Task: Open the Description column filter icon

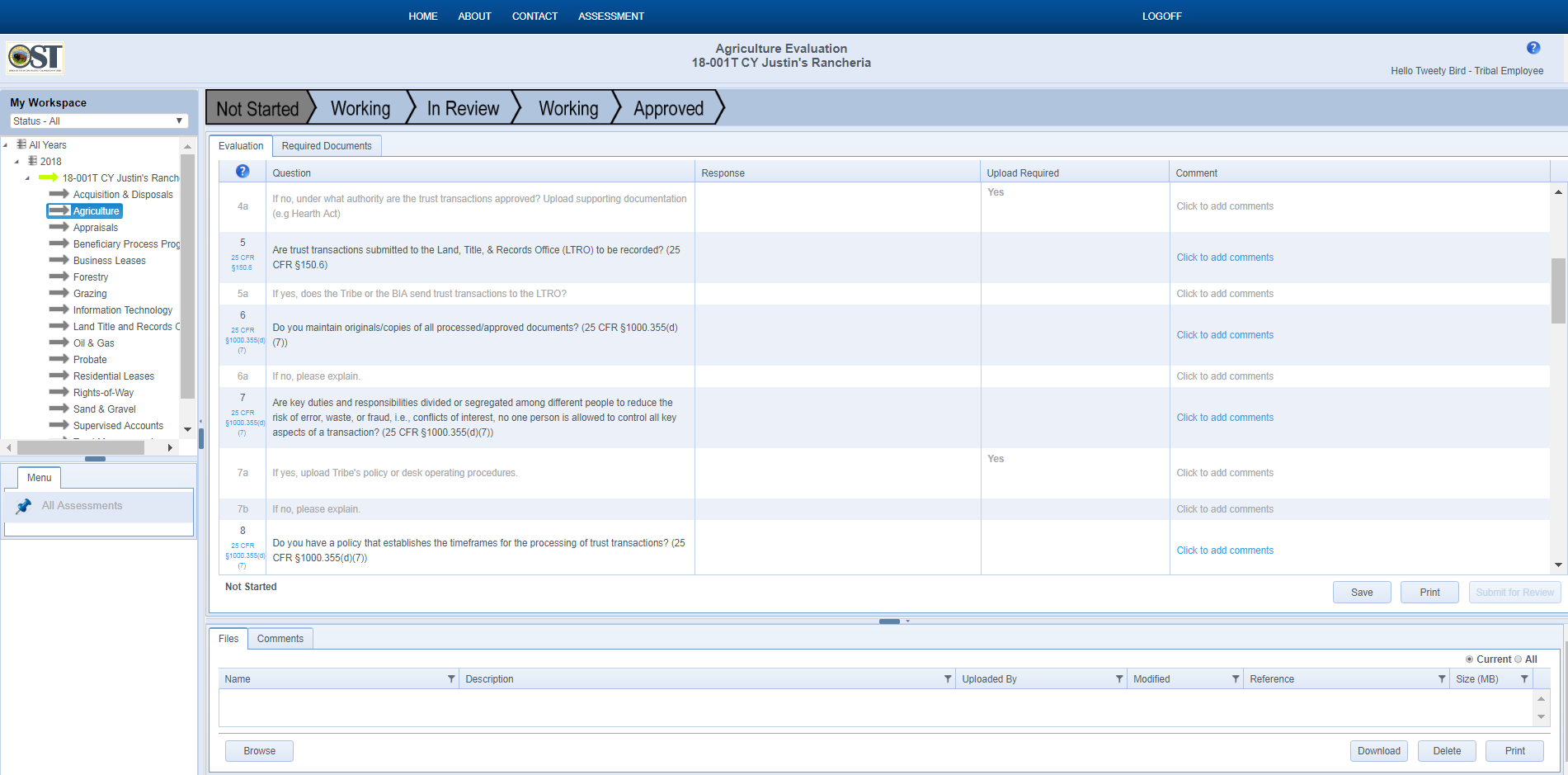Action: 948,679
